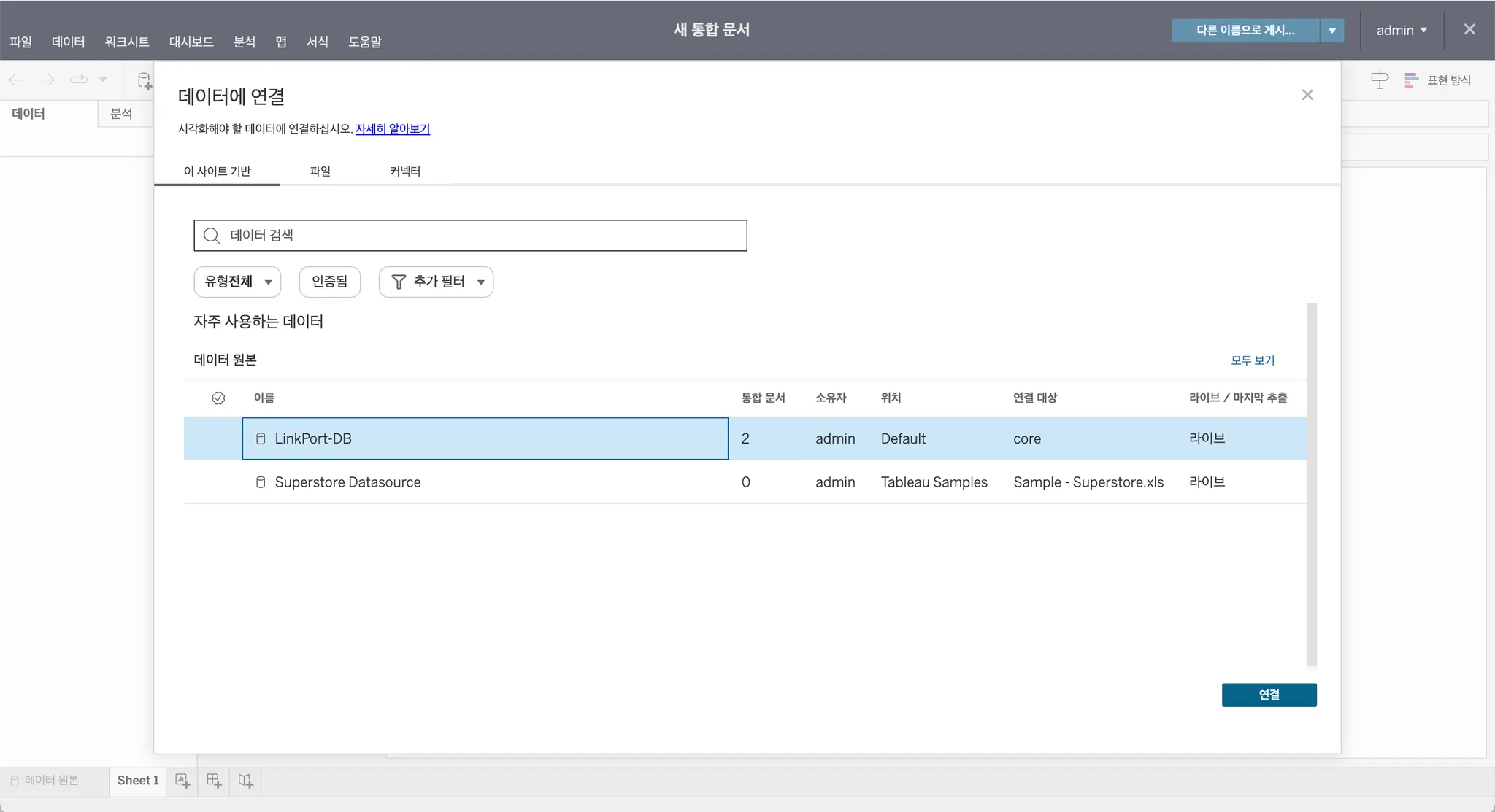Click the redo arrow icon

(x=47, y=80)
